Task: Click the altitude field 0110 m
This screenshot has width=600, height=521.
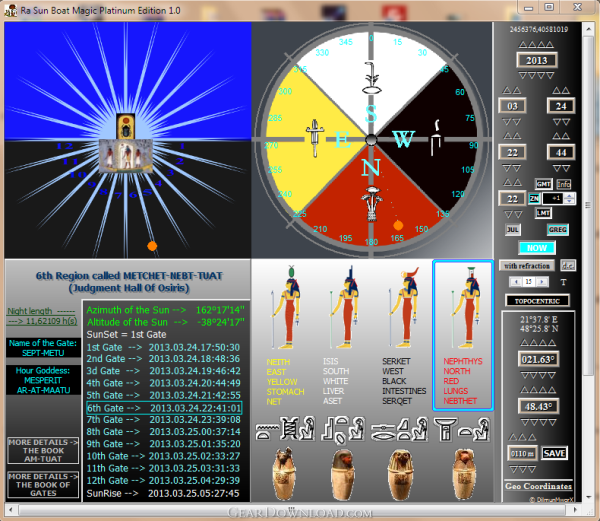Action: [522, 453]
